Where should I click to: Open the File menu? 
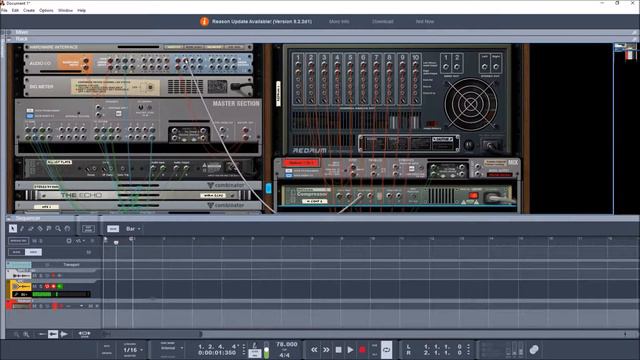click(4, 10)
